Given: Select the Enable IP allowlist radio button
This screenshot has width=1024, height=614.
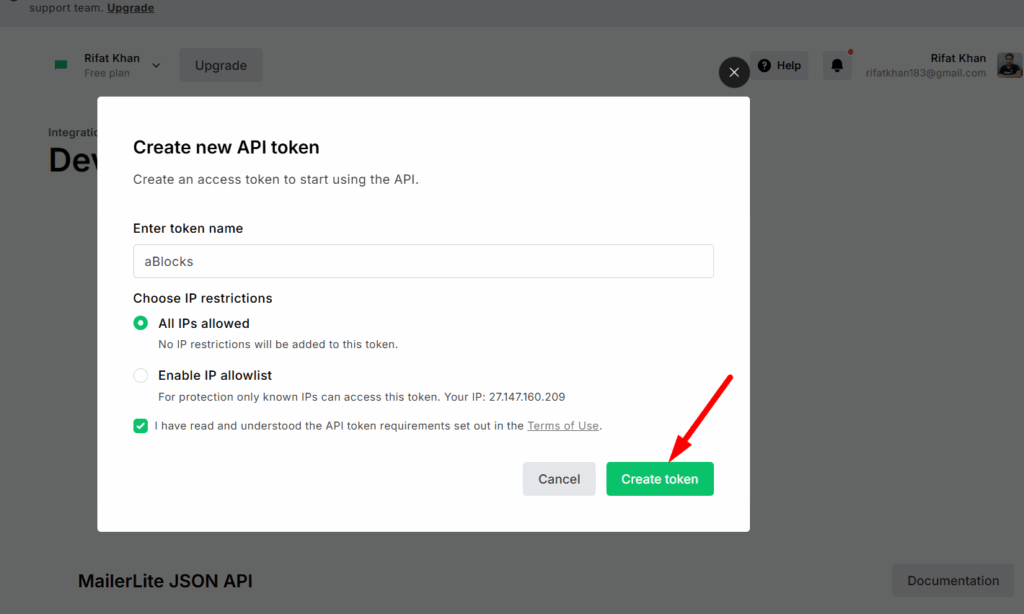Looking at the screenshot, I should pyautogui.click(x=140, y=376).
